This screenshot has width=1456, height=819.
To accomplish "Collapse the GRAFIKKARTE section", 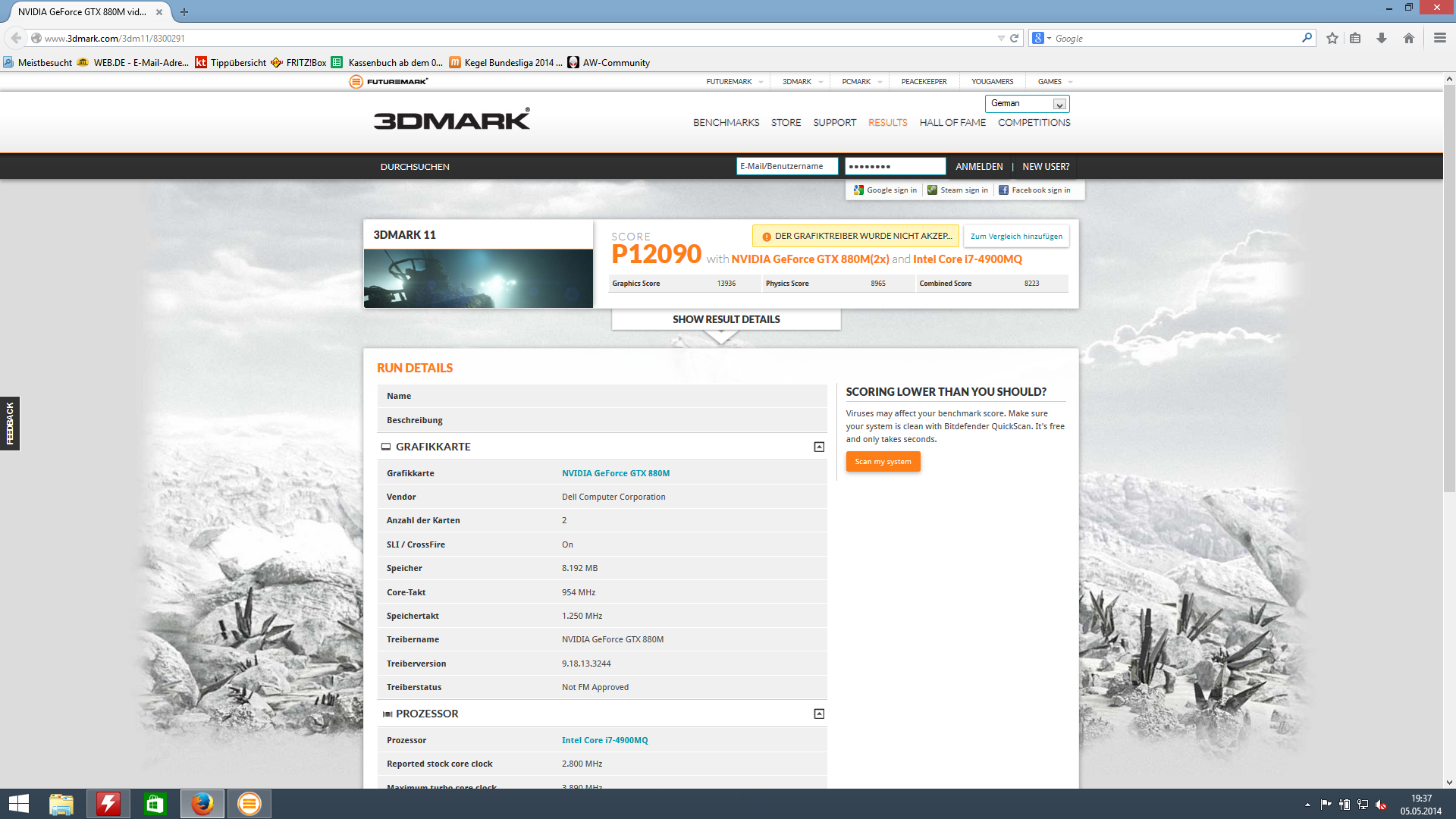I will (819, 447).
